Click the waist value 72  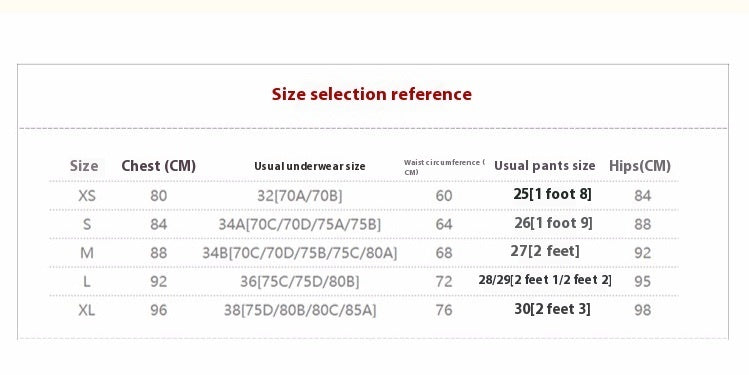(444, 281)
